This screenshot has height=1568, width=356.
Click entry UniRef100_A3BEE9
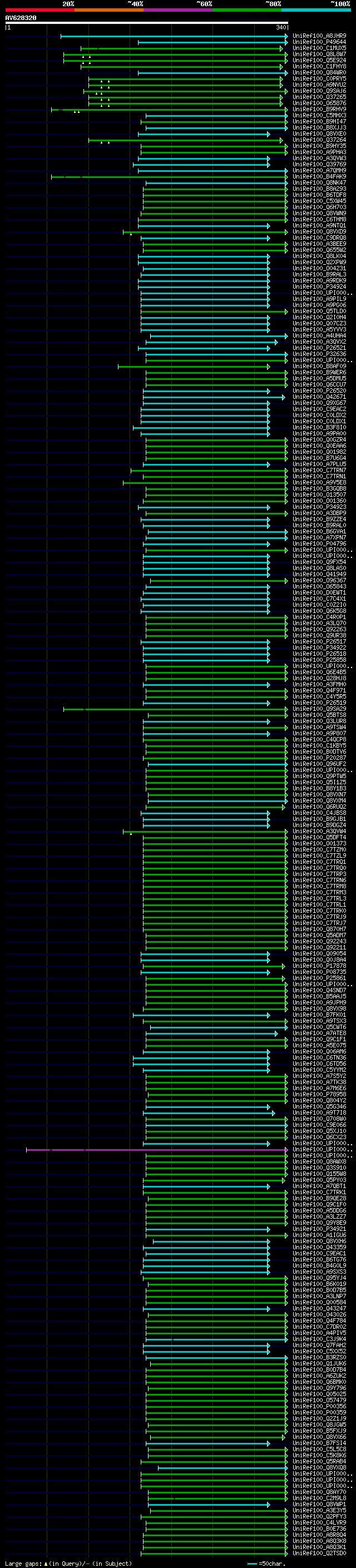point(319,244)
